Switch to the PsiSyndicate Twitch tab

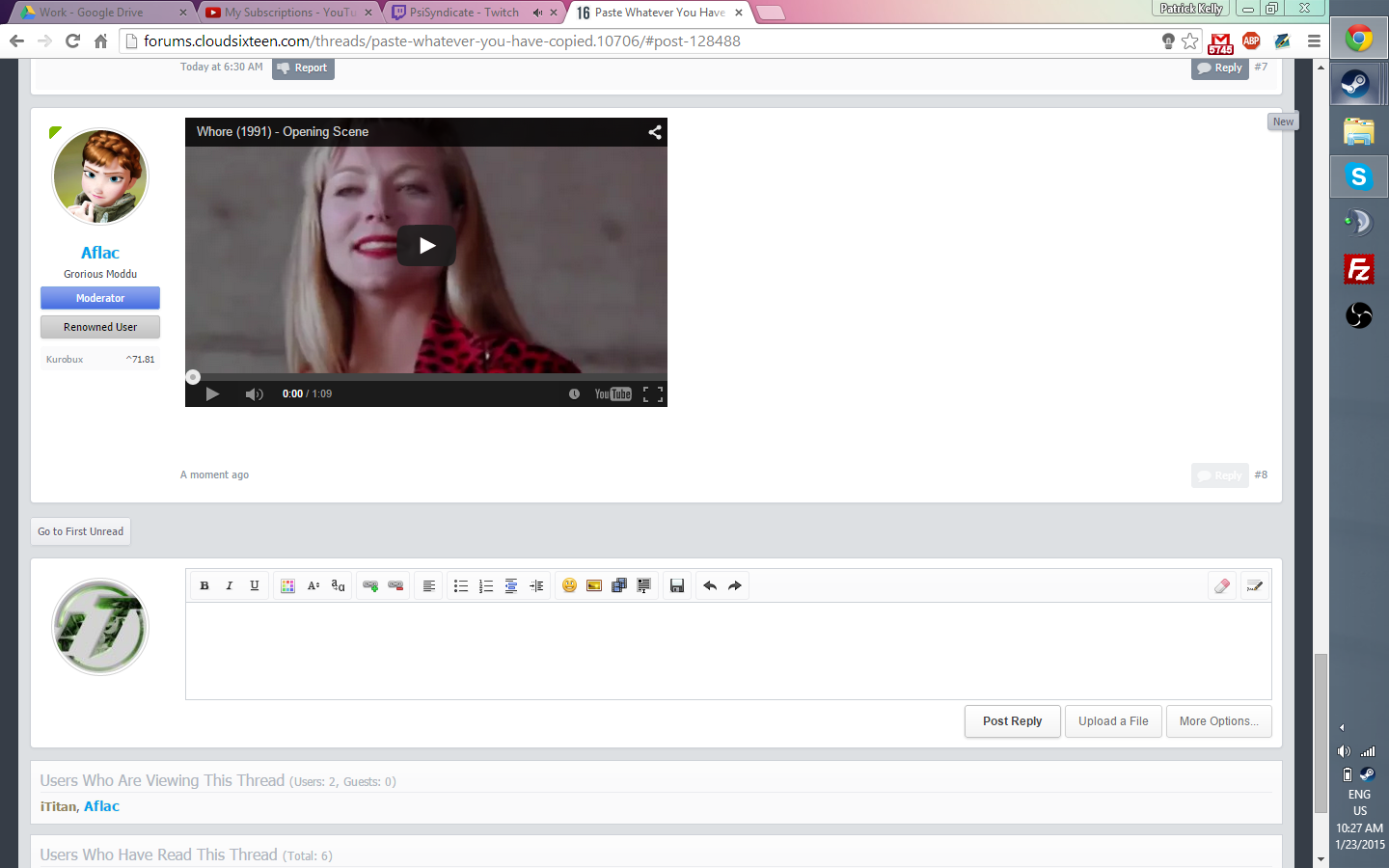[473, 12]
